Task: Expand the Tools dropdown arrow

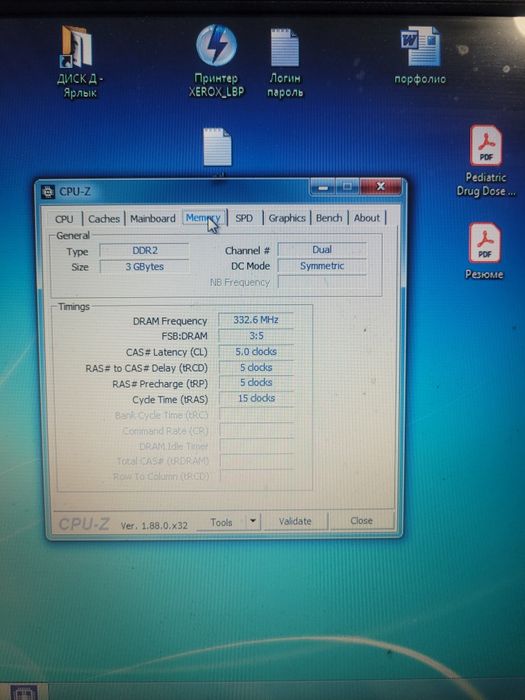Action: 253,521
